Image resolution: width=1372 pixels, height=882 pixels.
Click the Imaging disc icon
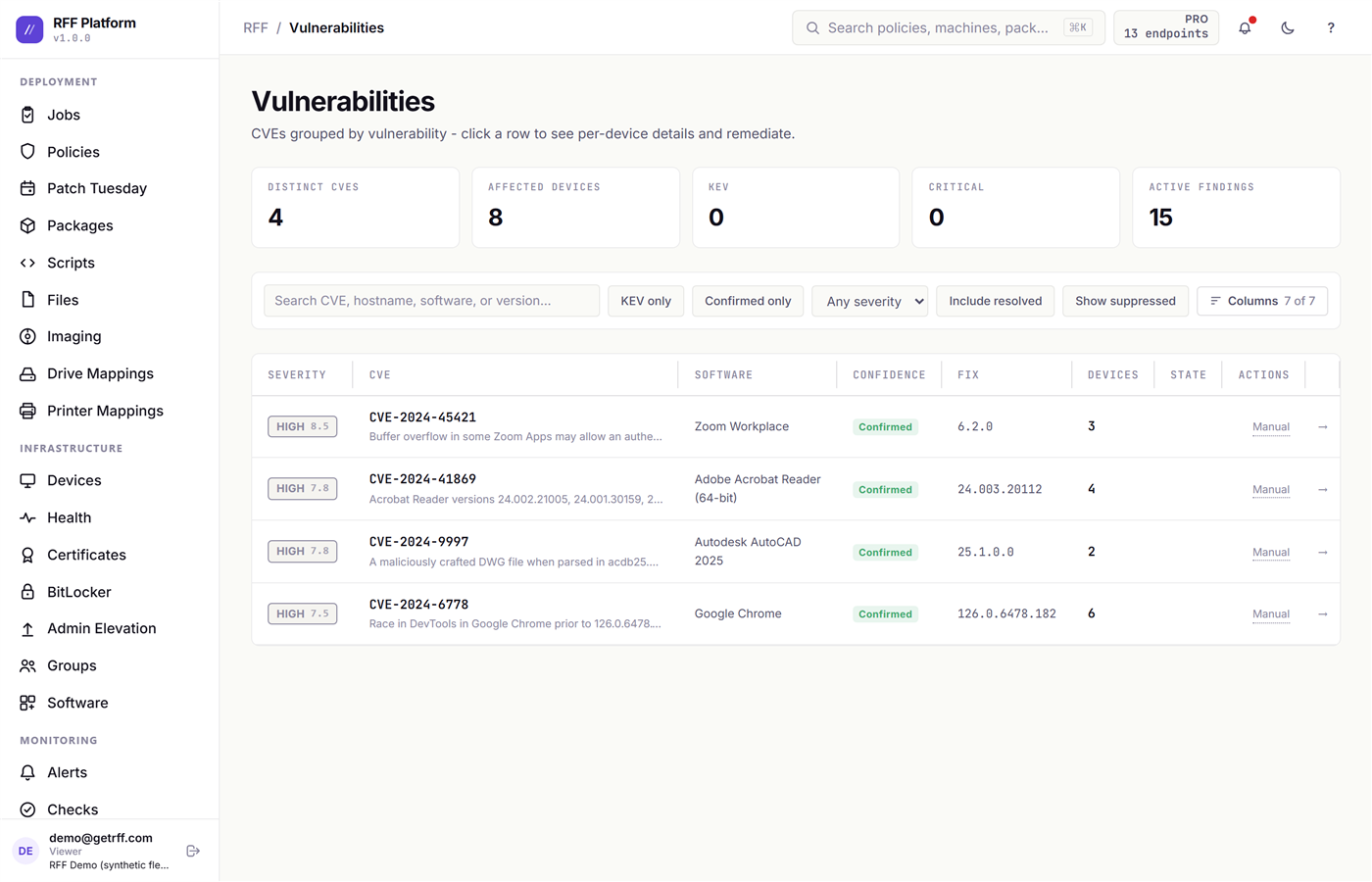click(27, 336)
